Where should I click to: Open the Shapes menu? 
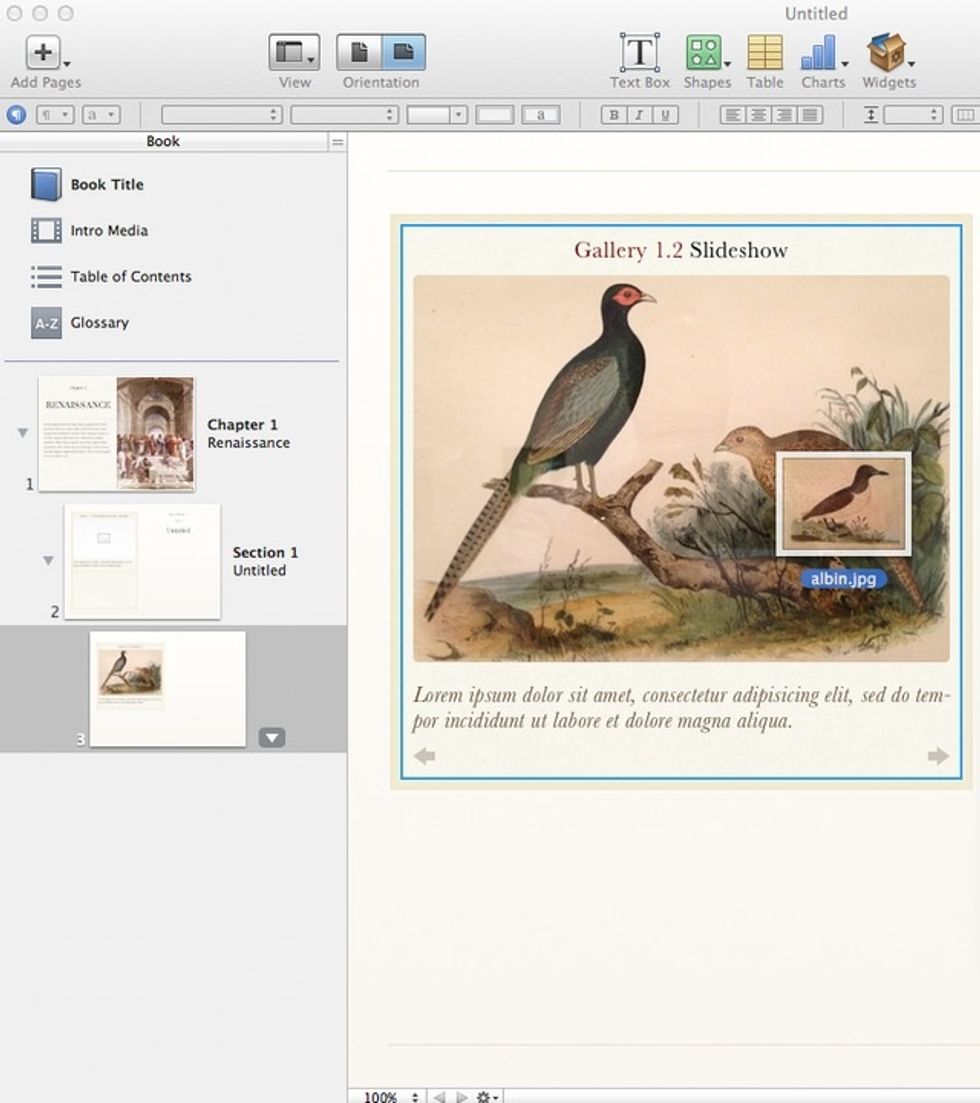click(706, 53)
